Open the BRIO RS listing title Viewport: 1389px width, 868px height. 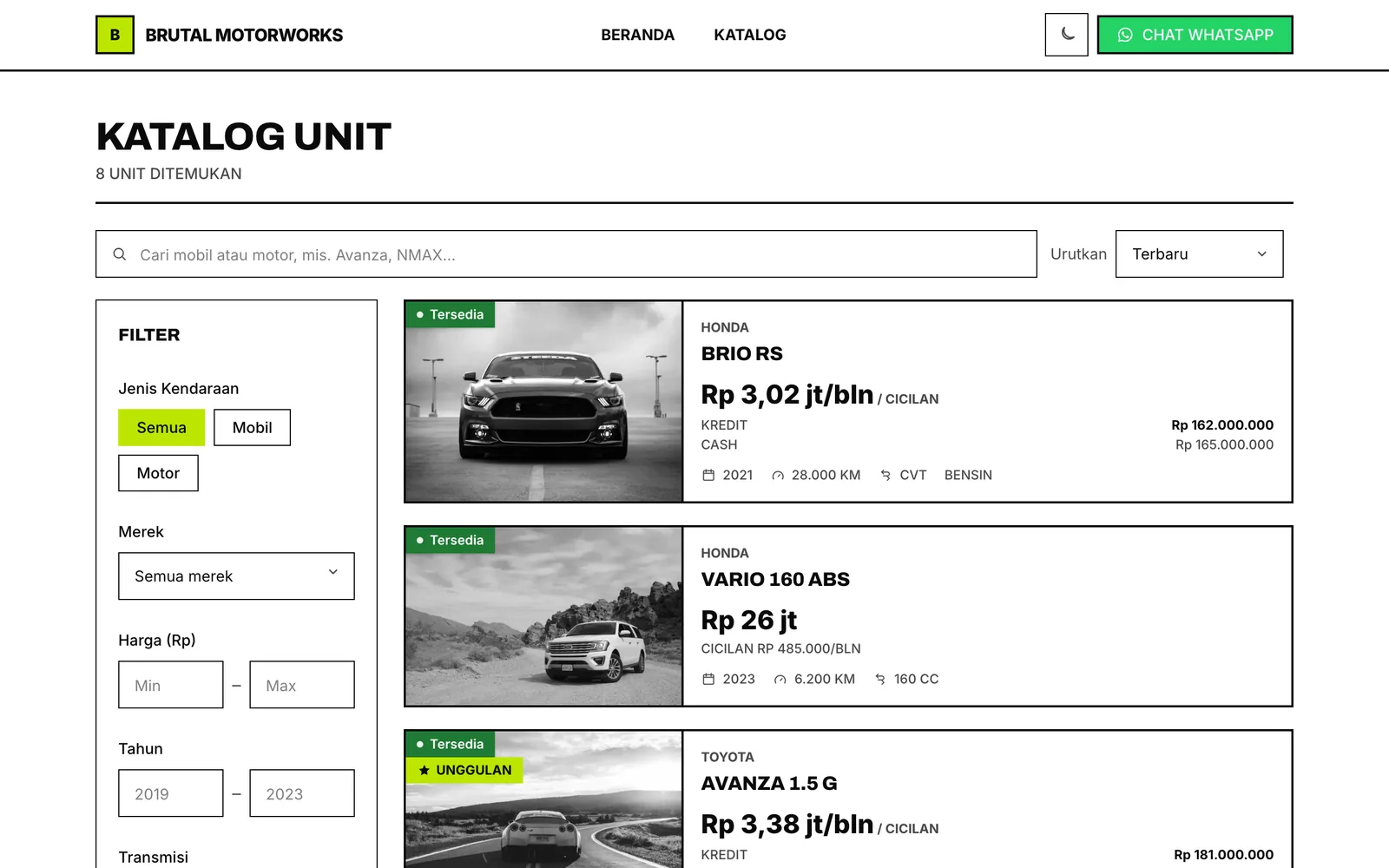coord(741,353)
